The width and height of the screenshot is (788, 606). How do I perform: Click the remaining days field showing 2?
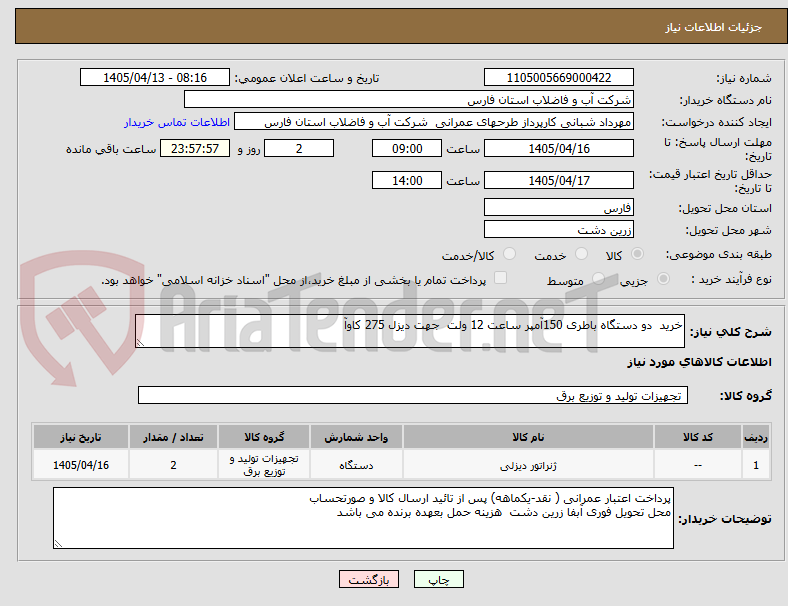point(299,149)
